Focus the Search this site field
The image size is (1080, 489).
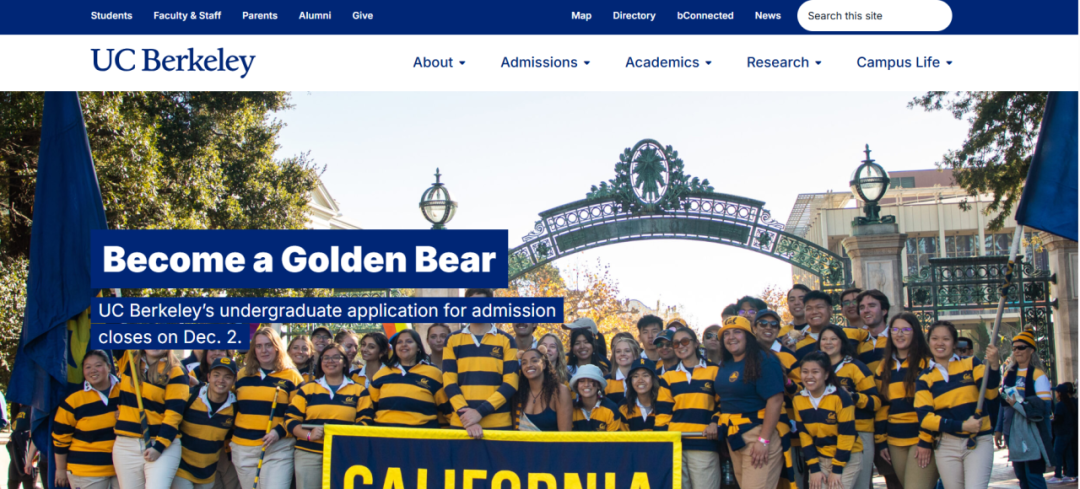click(x=875, y=16)
